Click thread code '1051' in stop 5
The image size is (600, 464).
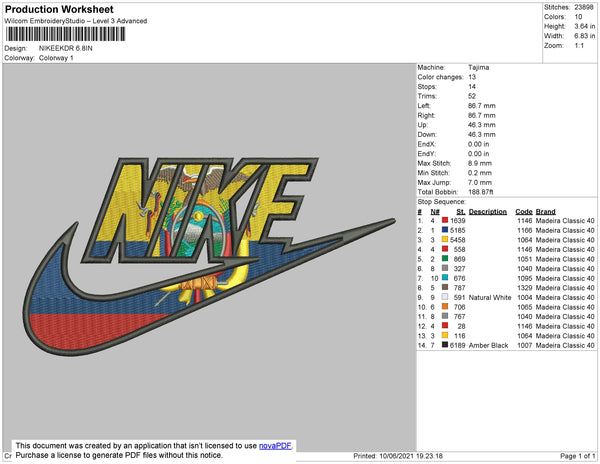point(525,259)
